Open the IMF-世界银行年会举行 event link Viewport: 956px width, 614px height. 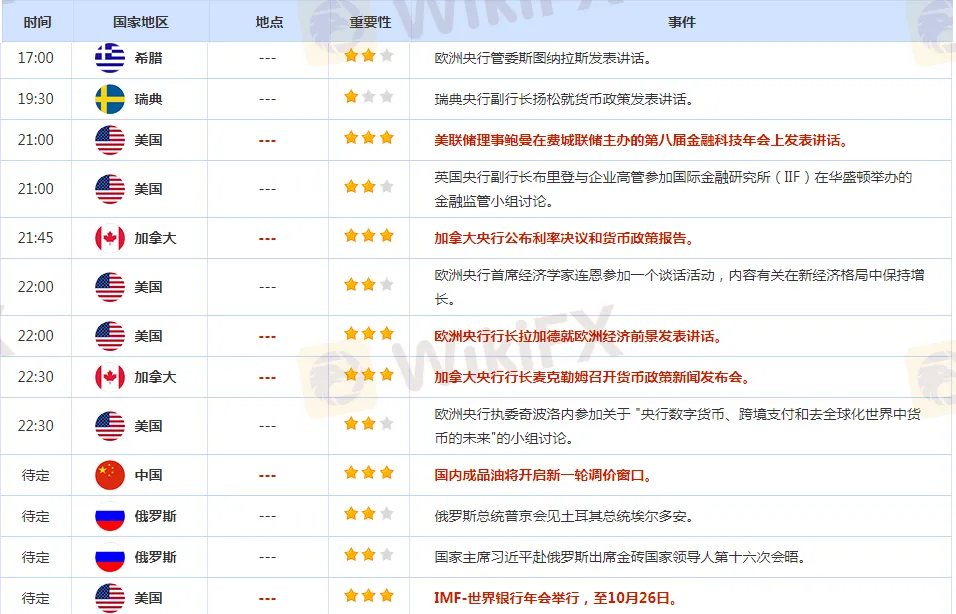pyautogui.click(x=555, y=599)
